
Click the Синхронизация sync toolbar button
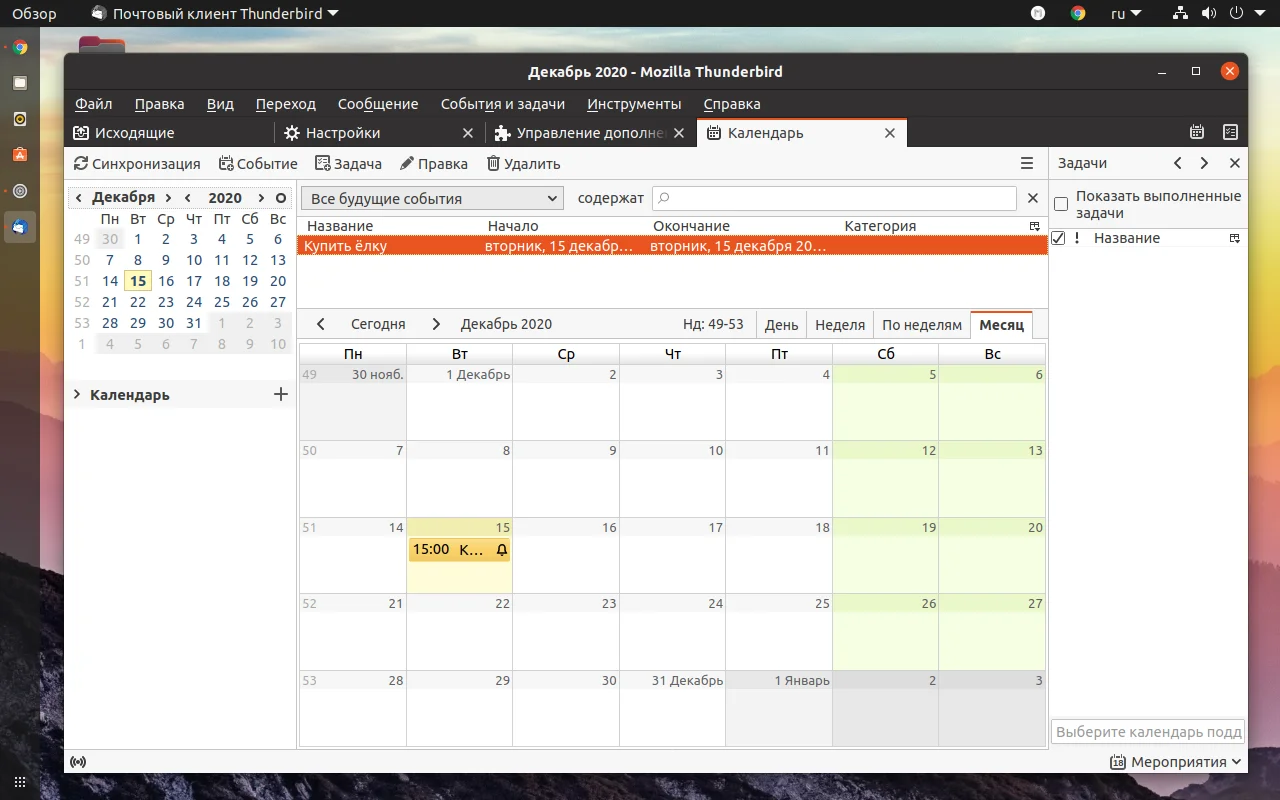pyautogui.click(x=138, y=163)
